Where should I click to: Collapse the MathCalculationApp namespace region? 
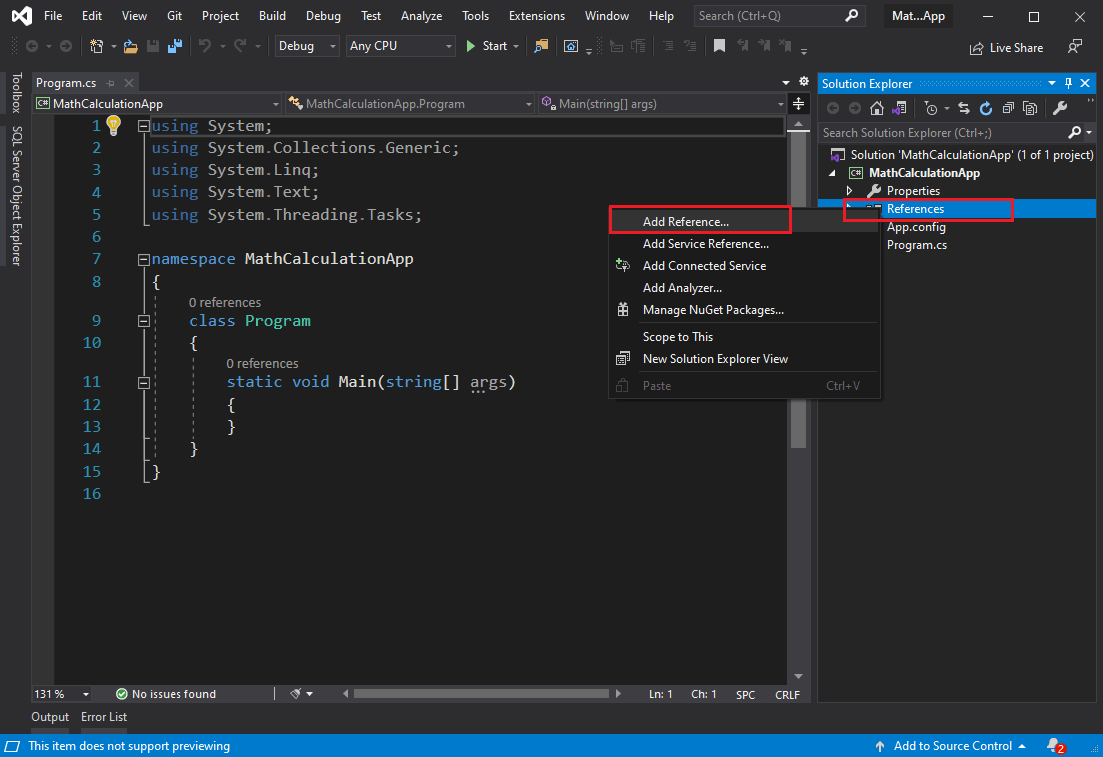[x=143, y=258]
